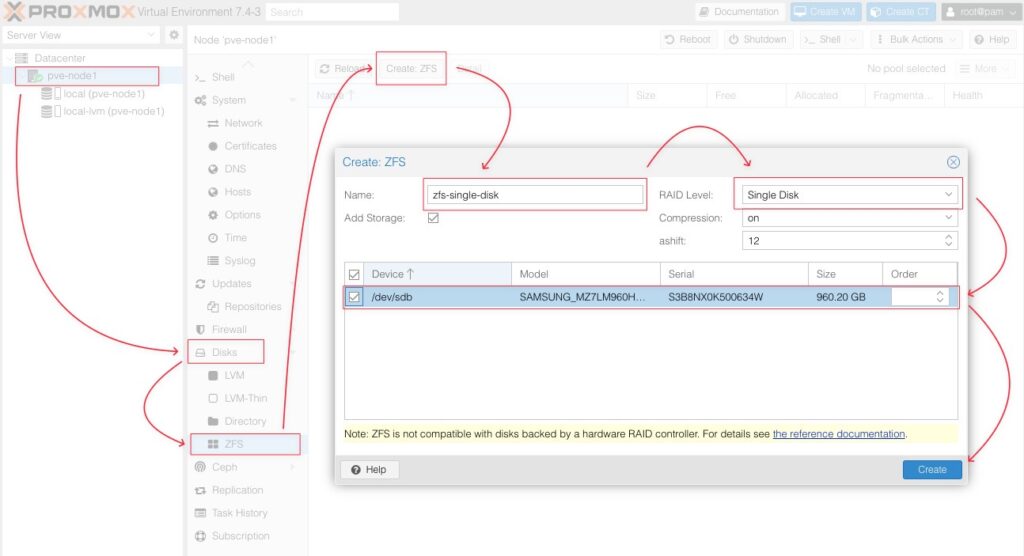Click the Options gear icon
Viewport: 1024px width, 556px height.
pyautogui.click(x=213, y=215)
